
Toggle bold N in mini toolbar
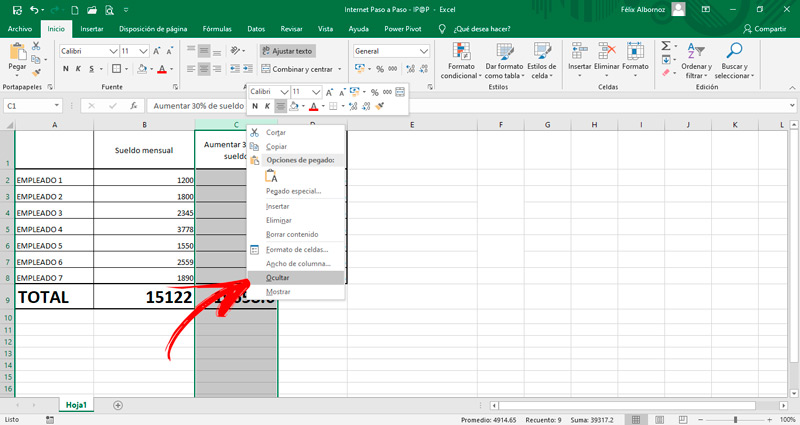[255, 106]
